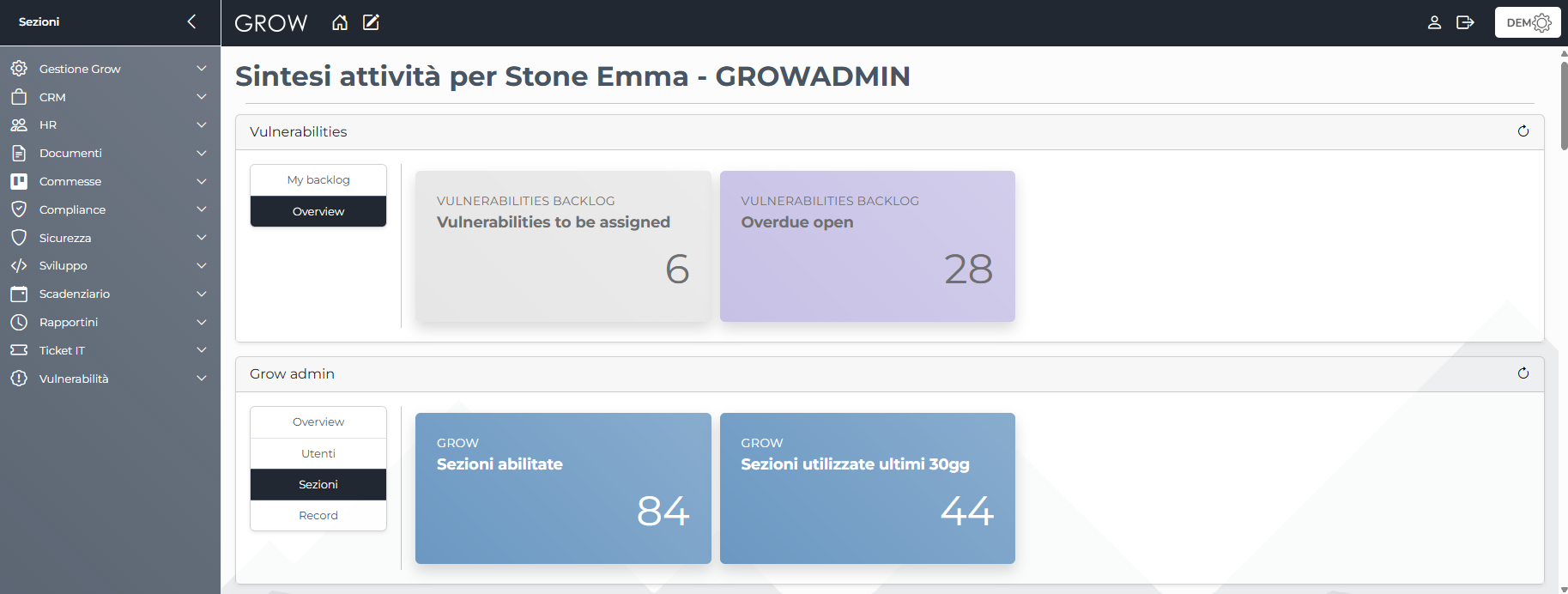Screen dimensions: 1568x594
Task: Click the GROW logo text
Action: click(x=271, y=23)
